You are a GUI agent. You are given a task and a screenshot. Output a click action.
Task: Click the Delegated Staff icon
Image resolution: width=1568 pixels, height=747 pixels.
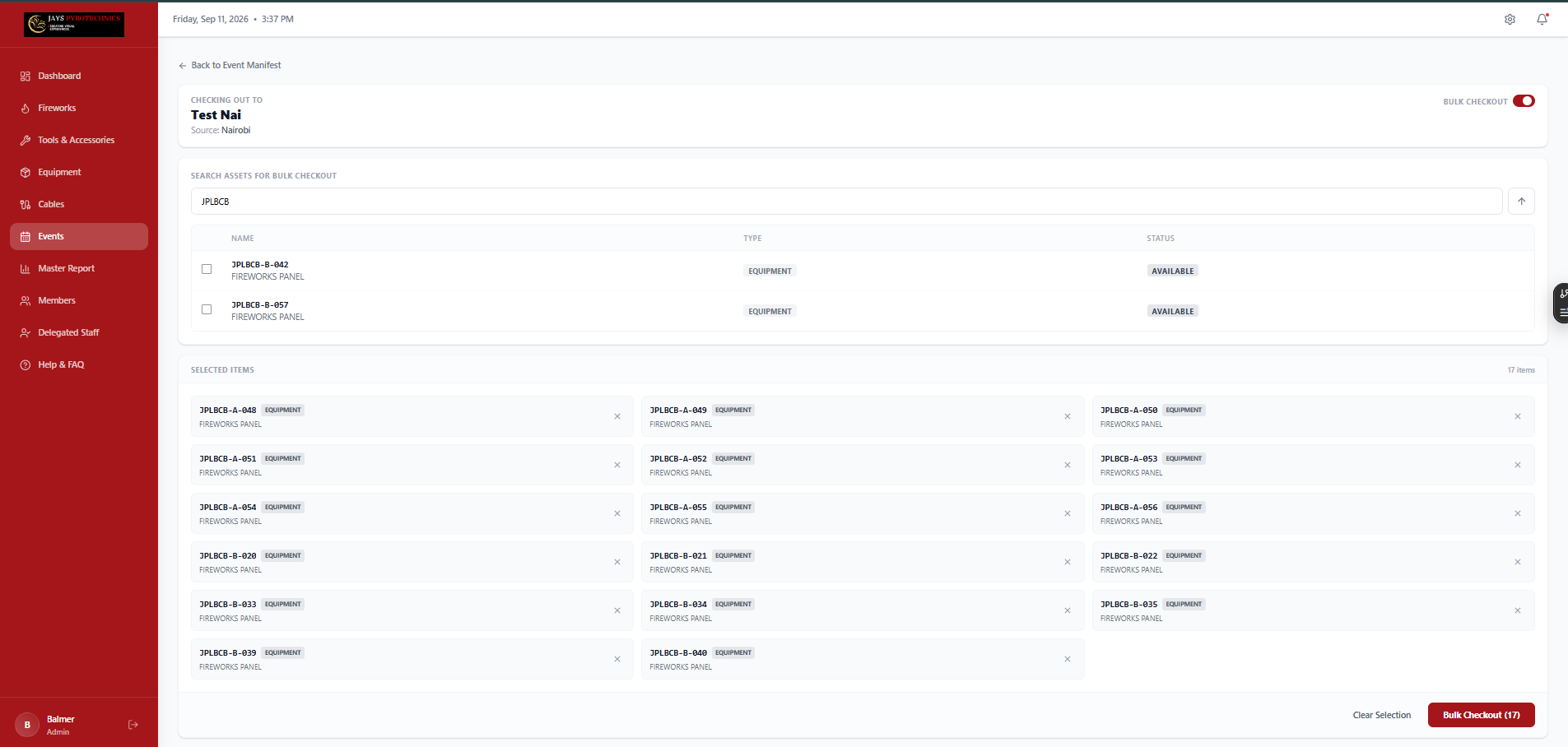coord(26,333)
